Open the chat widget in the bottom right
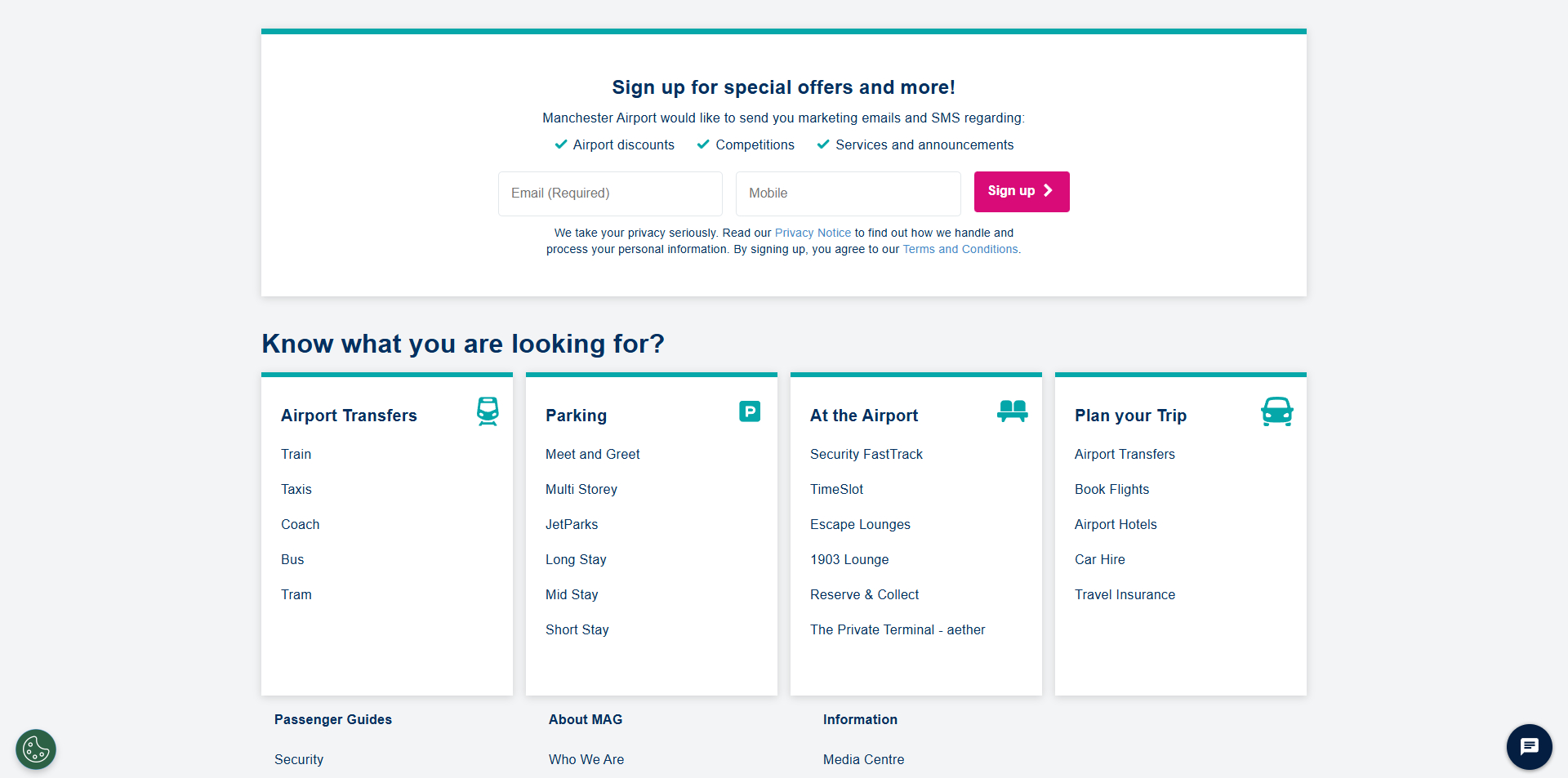Screen dimensions: 1568x778 click(1529, 746)
